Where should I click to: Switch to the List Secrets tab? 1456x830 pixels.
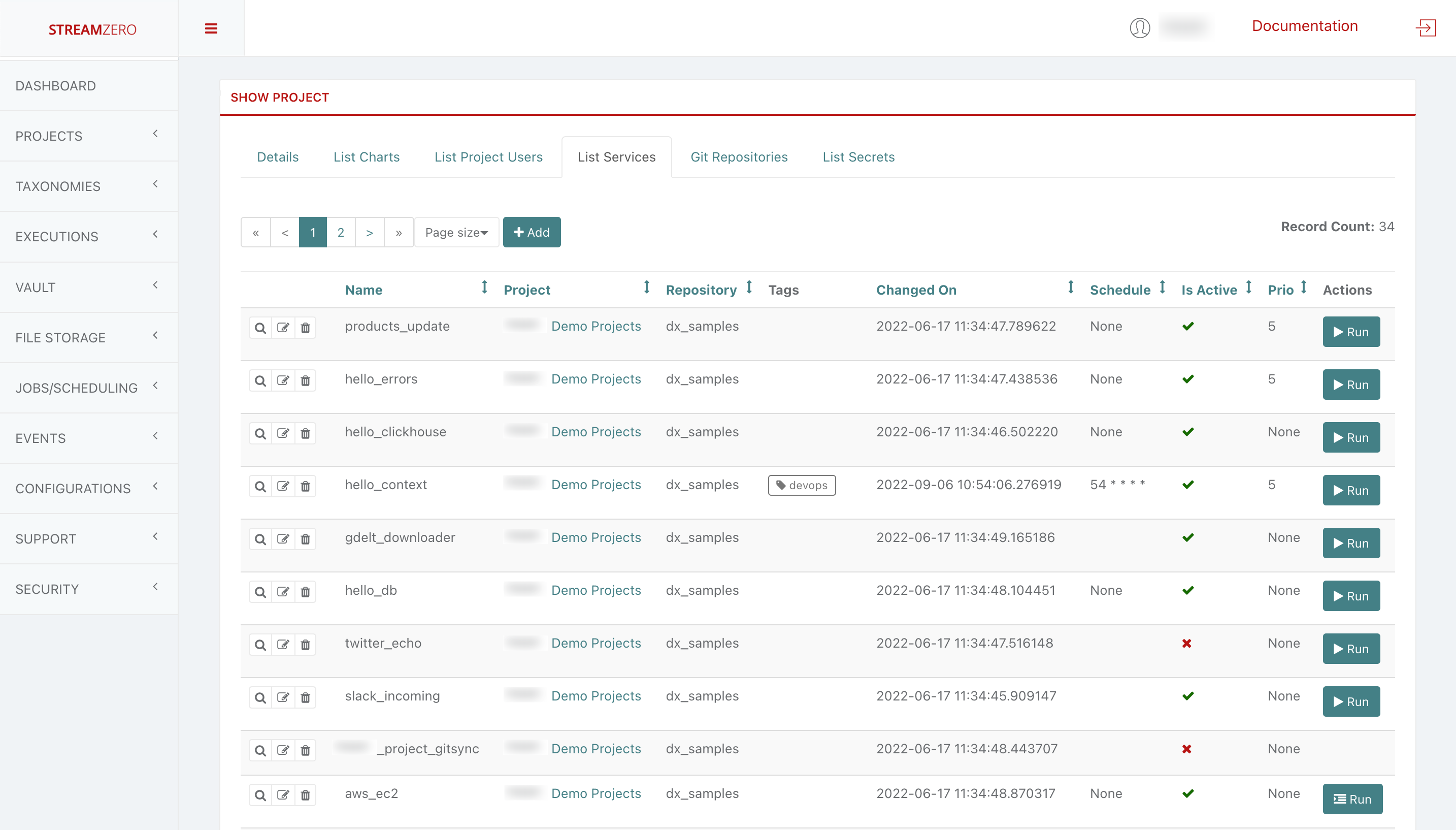[x=858, y=157]
